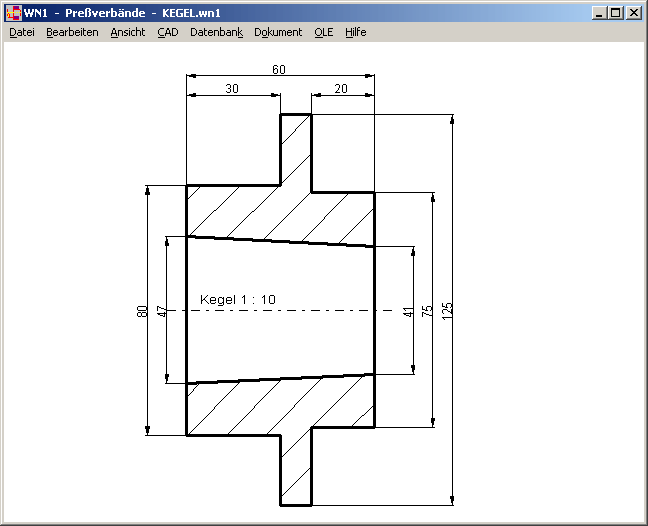
Task: Maximize the WN1 window
Action: (615, 13)
